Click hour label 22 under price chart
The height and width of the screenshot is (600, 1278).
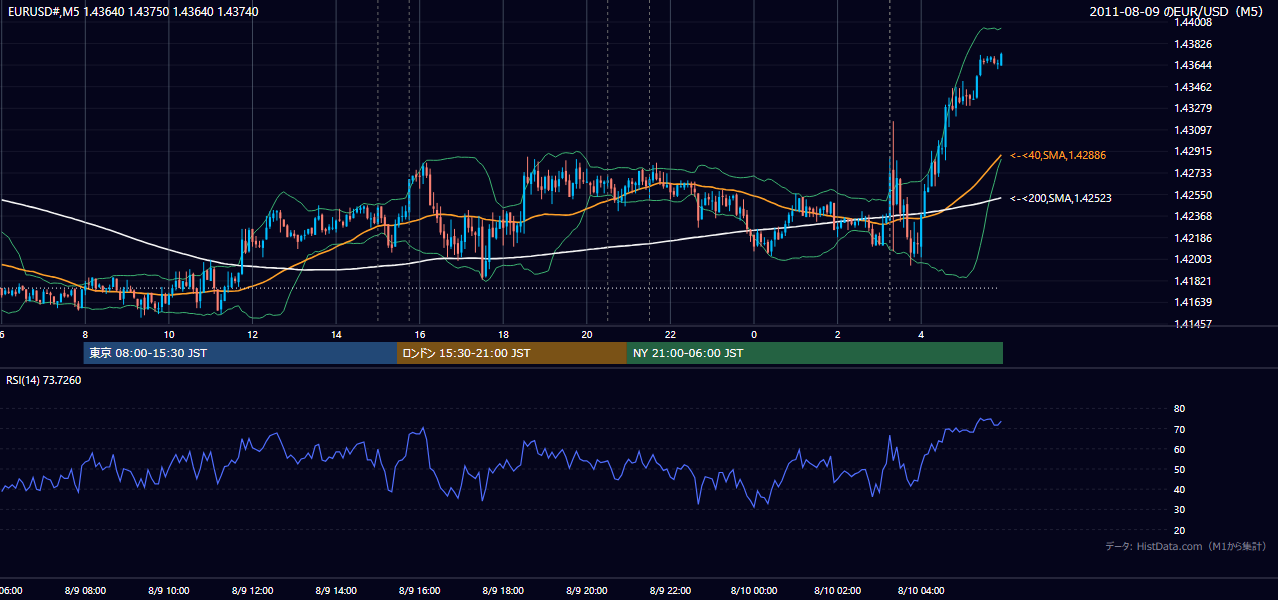671,334
